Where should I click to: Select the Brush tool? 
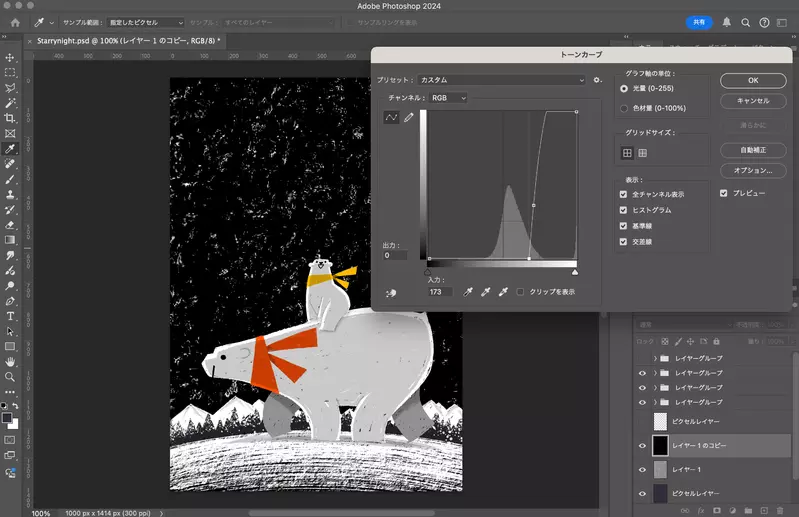[x=11, y=178]
